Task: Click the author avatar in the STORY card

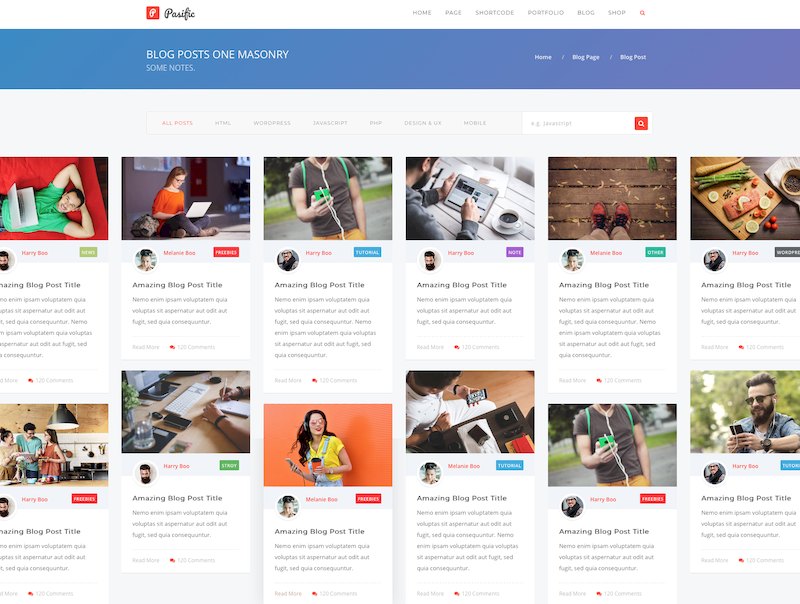Action: point(145,473)
